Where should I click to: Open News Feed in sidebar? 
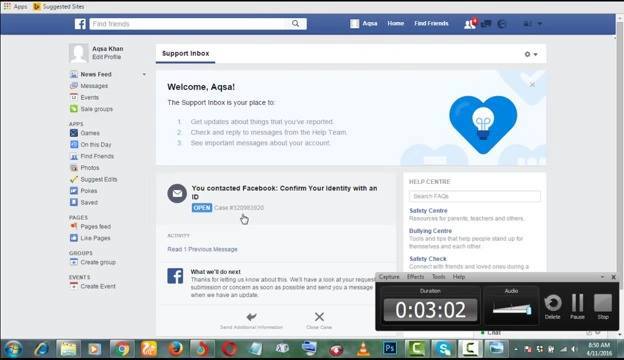(x=96, y=74)
